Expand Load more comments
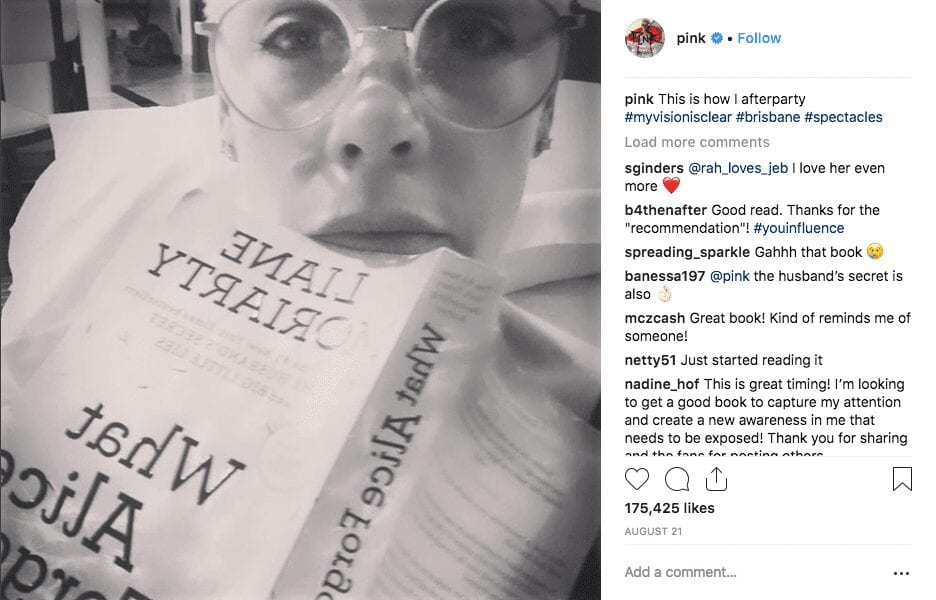The image size is (936, 600). [x=697, y=142]
